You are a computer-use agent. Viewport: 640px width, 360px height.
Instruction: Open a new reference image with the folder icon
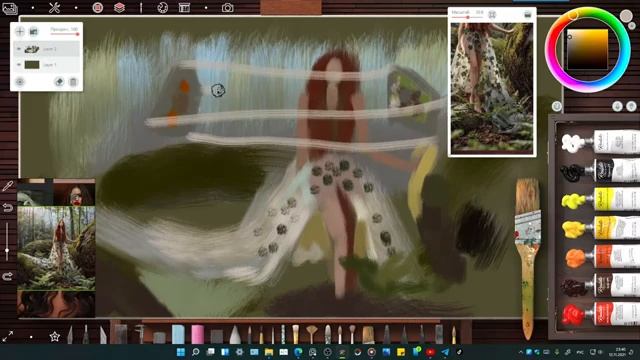(527, 15)
